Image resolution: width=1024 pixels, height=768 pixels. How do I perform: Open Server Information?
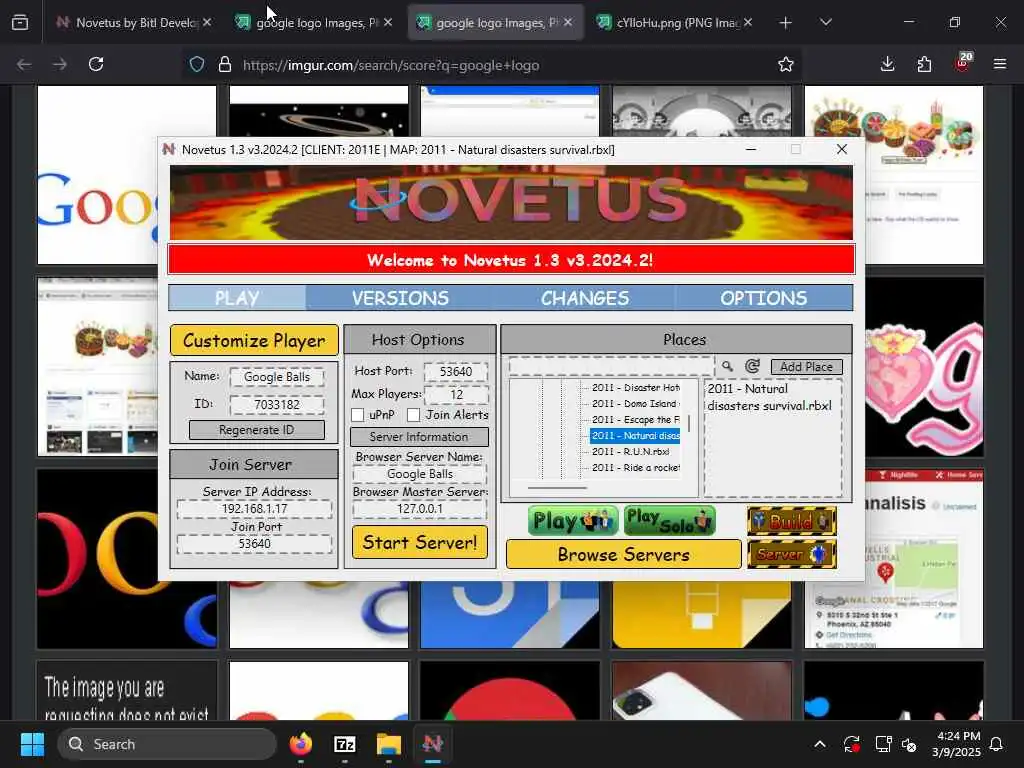[x=419, y=436]
